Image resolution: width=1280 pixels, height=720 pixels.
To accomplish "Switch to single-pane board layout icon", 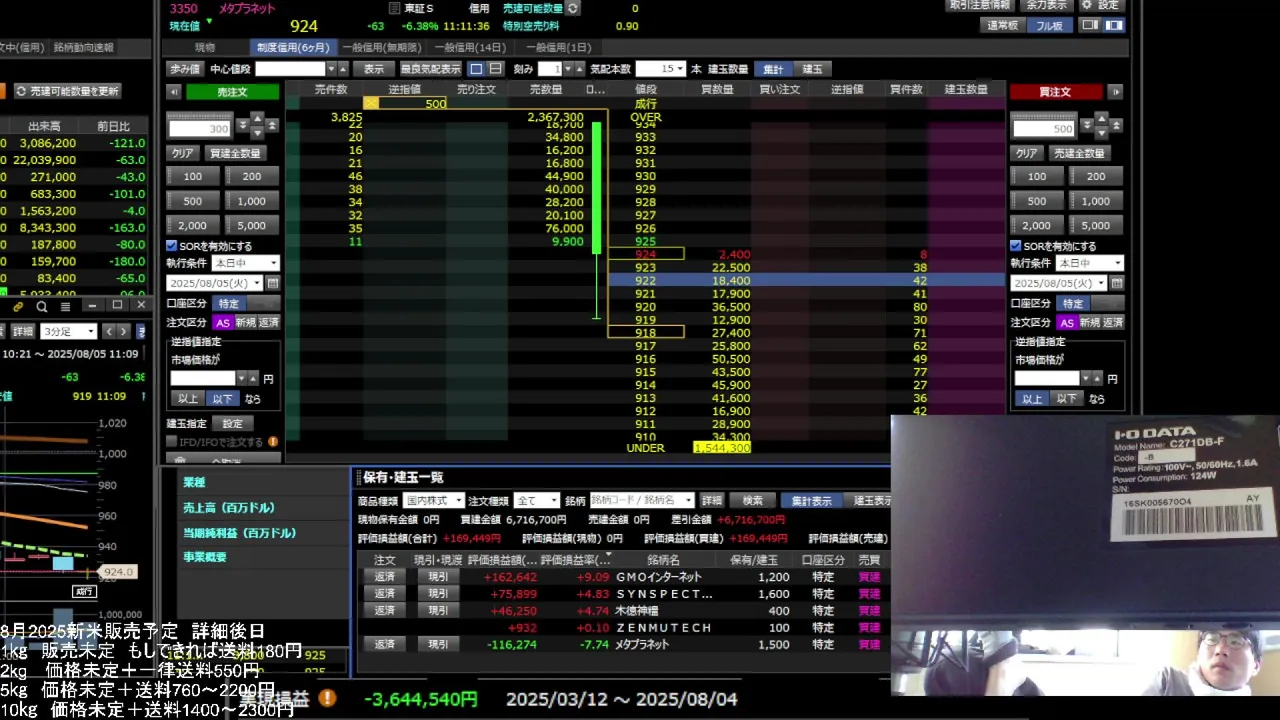I will [x=1090, y=26].
